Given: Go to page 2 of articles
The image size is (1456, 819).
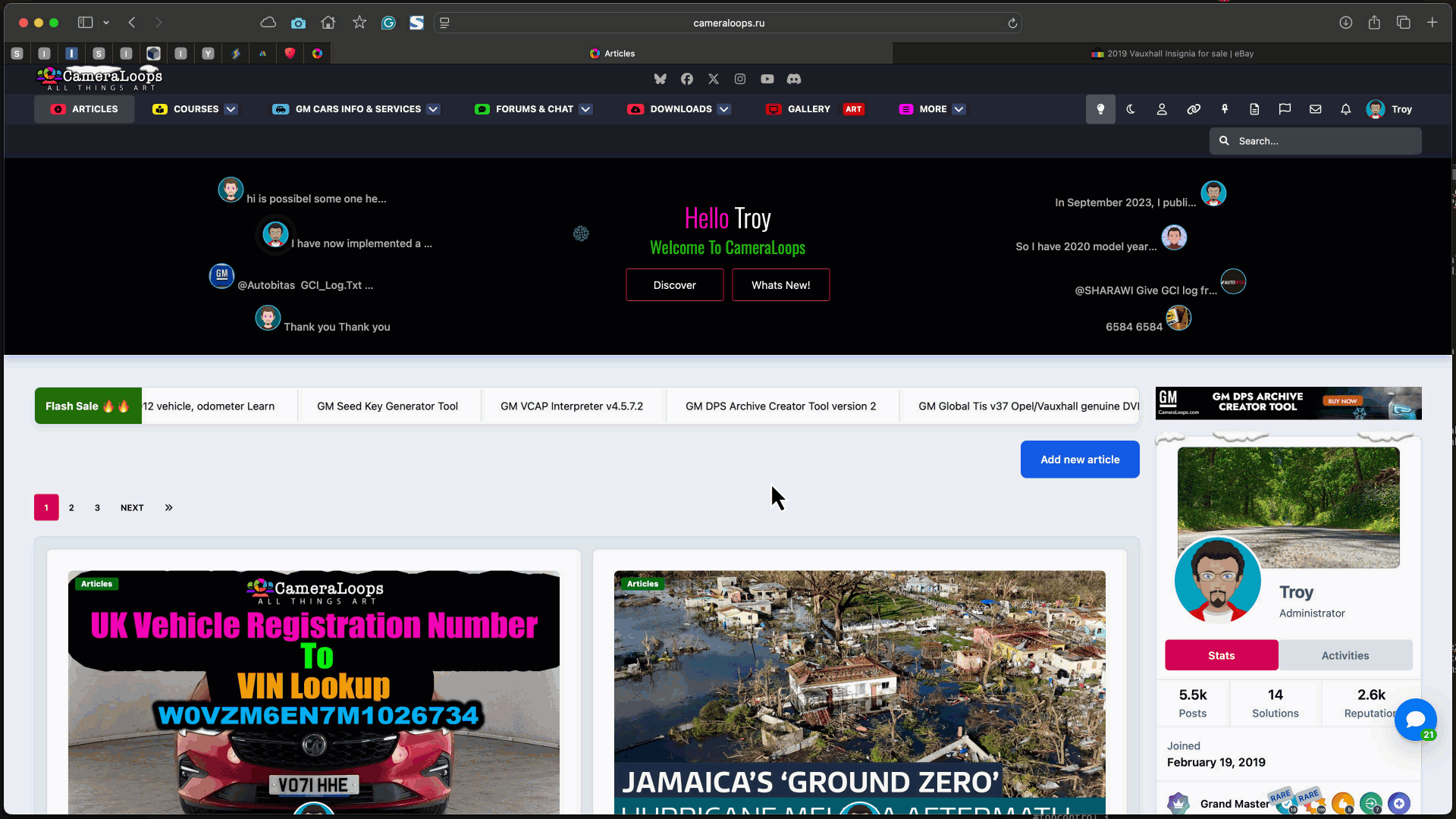Looking at the screenshot, I should point(71,507).
